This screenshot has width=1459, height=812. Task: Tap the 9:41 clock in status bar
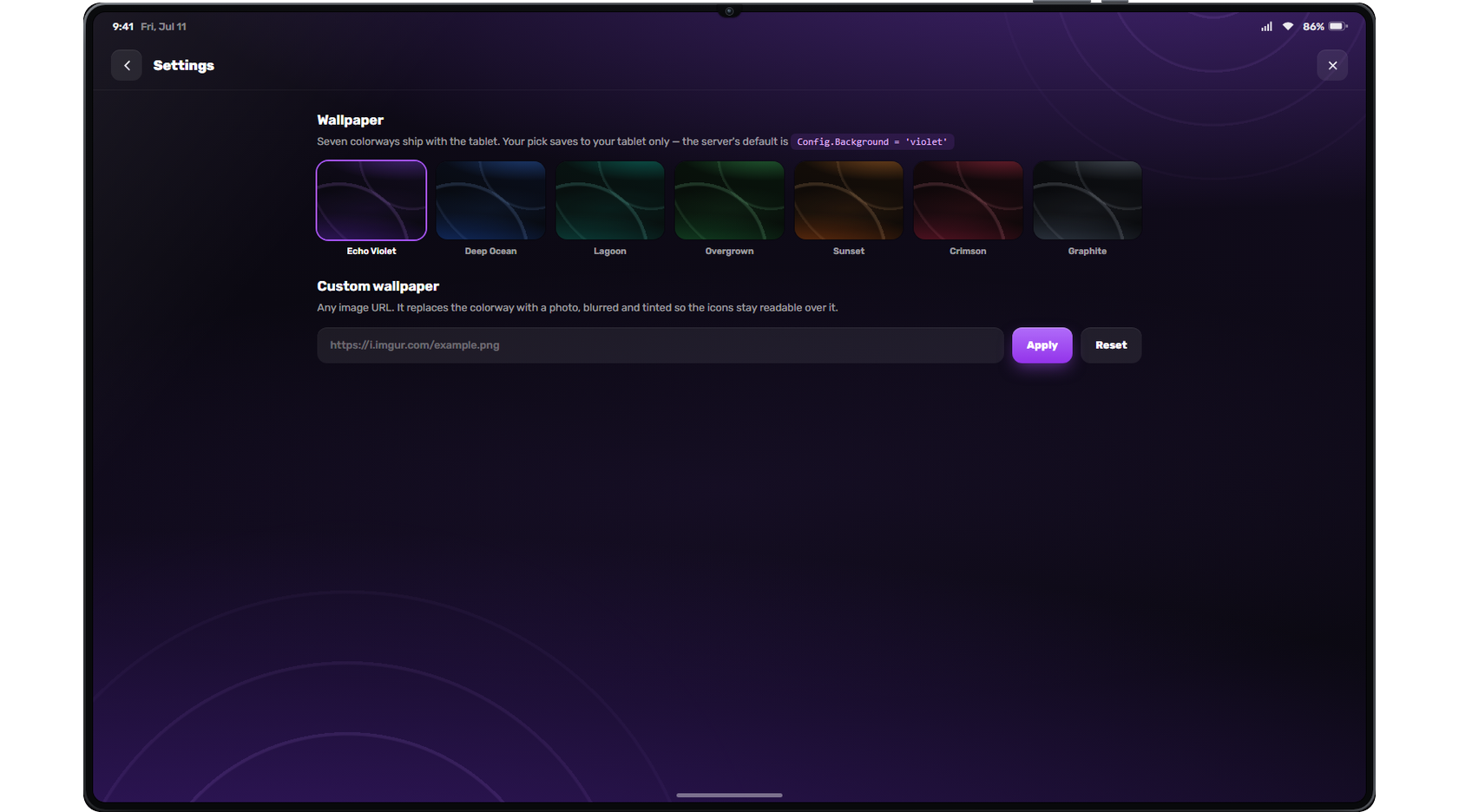(x=123, y=27)
